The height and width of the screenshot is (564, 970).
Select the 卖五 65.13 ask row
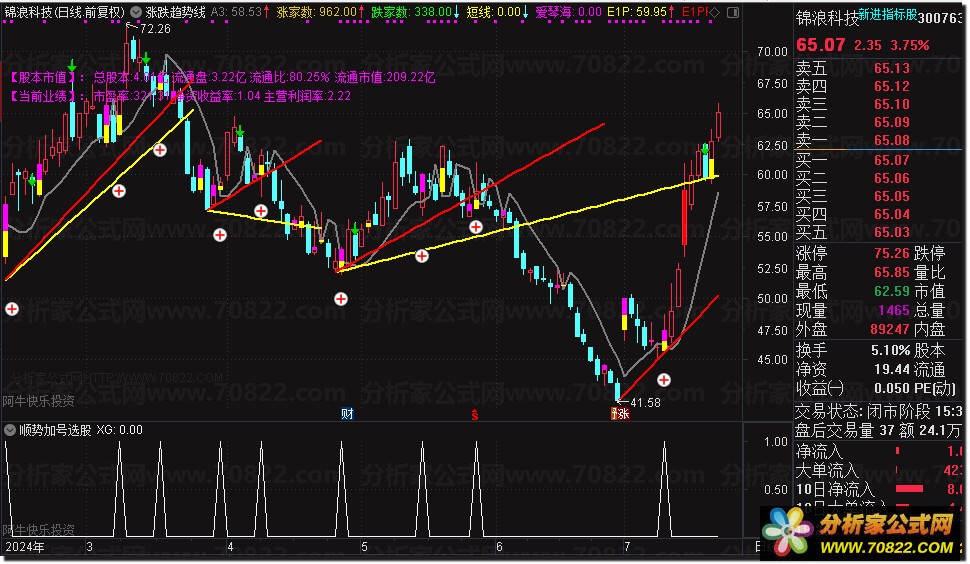[x=853, y=68]
